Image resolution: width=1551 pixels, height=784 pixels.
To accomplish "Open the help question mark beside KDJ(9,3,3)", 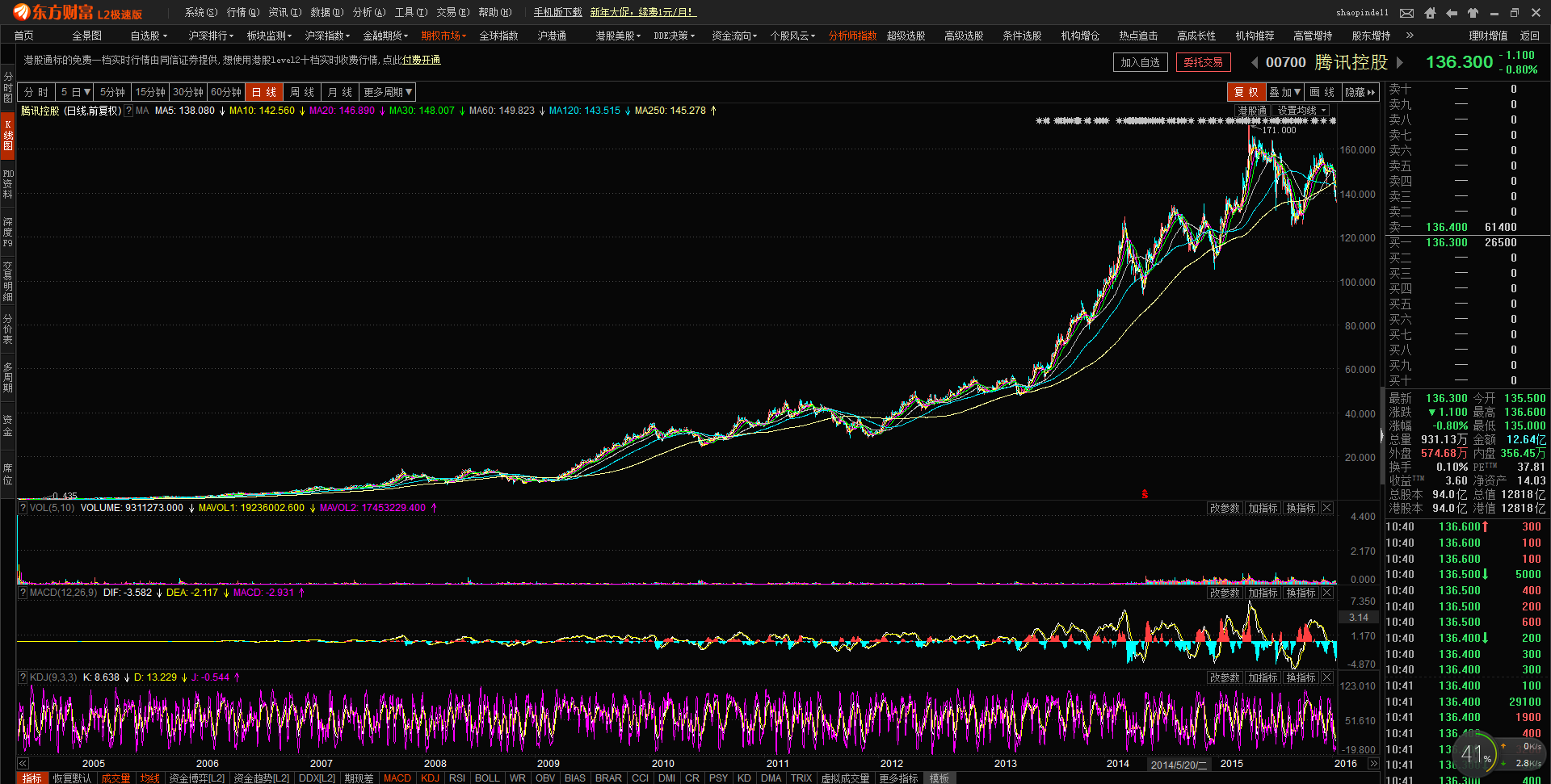I will point(23,677).
